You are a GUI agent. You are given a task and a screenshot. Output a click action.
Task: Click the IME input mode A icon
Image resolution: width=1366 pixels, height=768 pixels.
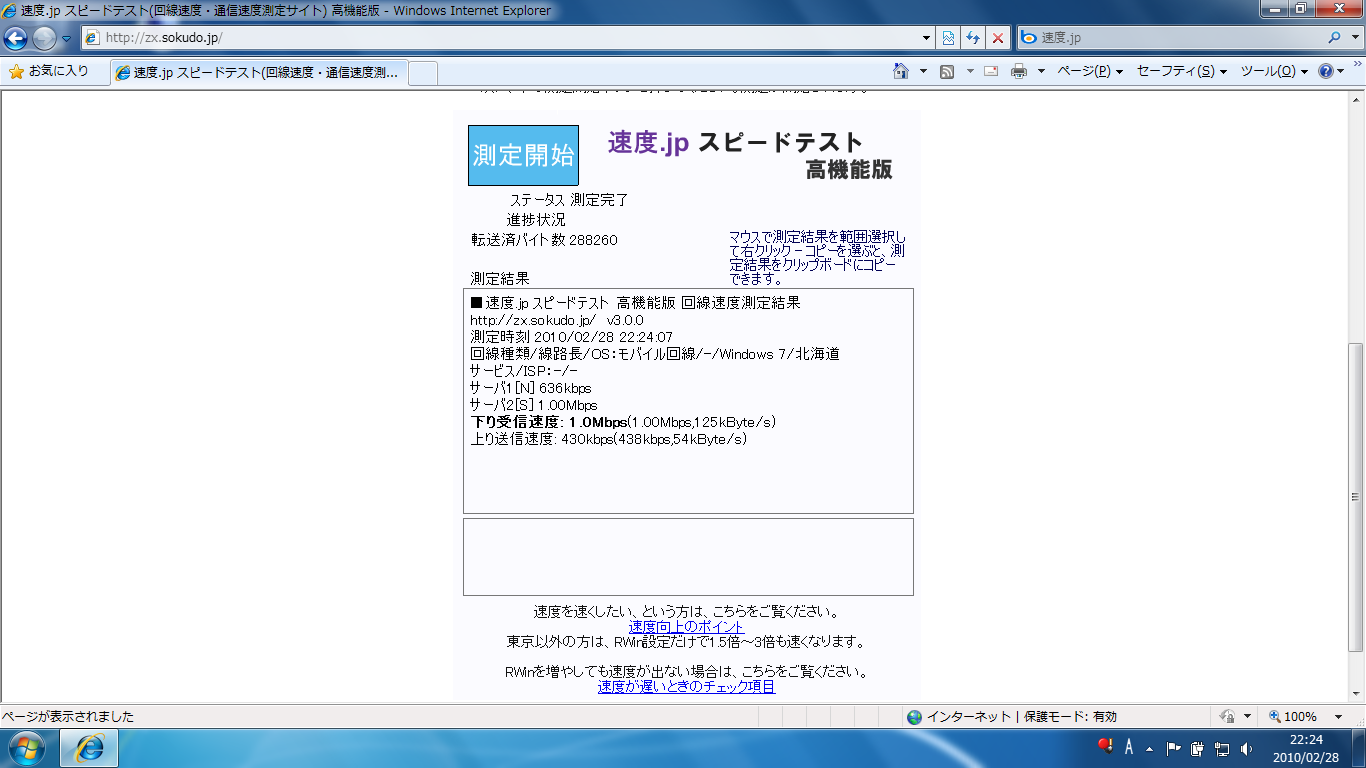tap(1129, 747)
